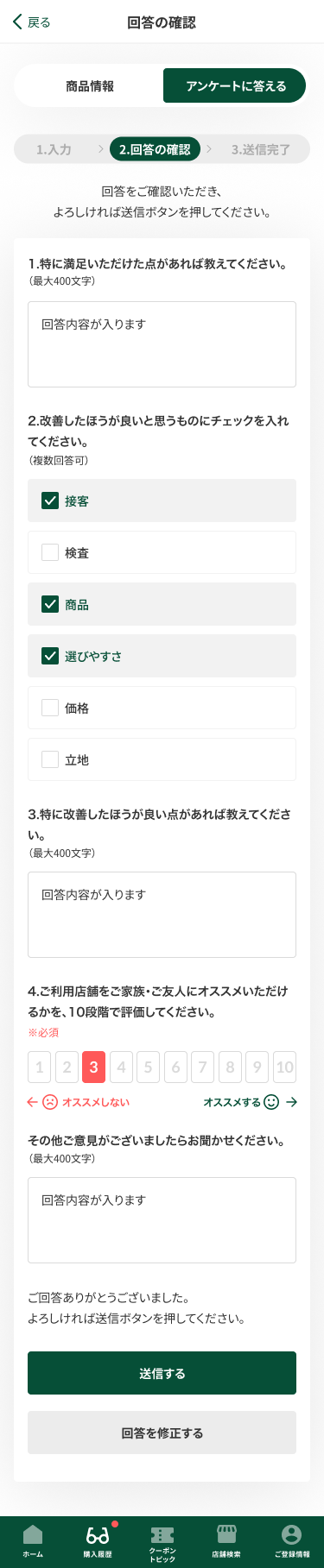This screenshot has width=324, height=1568.
Task: Go to step 1.入力
Action: pos(54,149)
